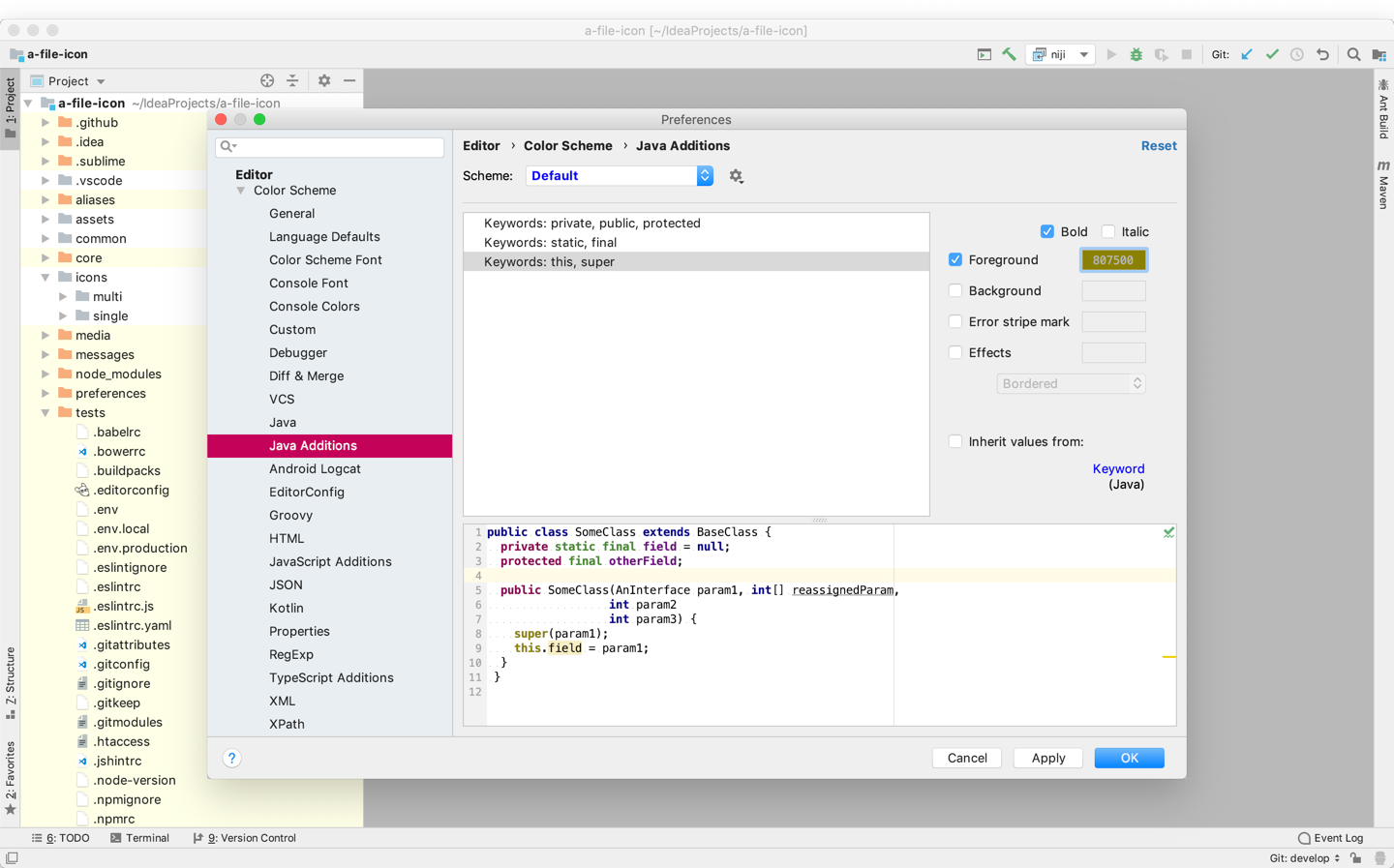Click the Search Everywhere magnifier icon
Image resolution: width=1394 pixels, height=868 pixels.
[x=1354, y=54]
